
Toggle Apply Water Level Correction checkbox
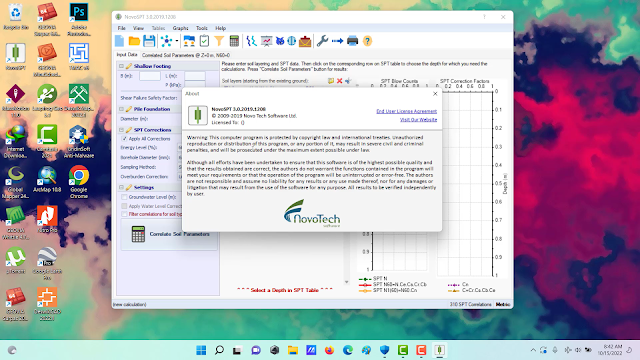pyautogui.click(x=124, y=206)
